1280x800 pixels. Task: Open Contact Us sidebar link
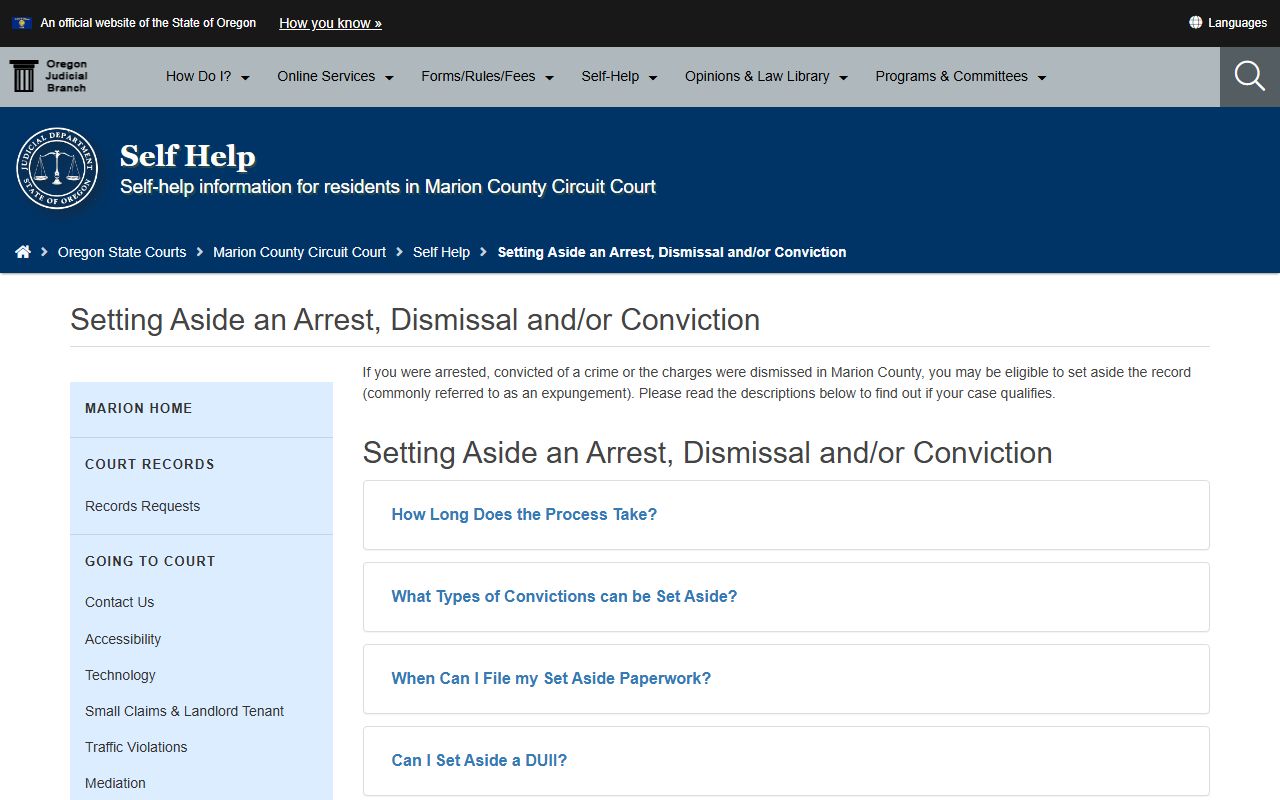pos(119,602)
